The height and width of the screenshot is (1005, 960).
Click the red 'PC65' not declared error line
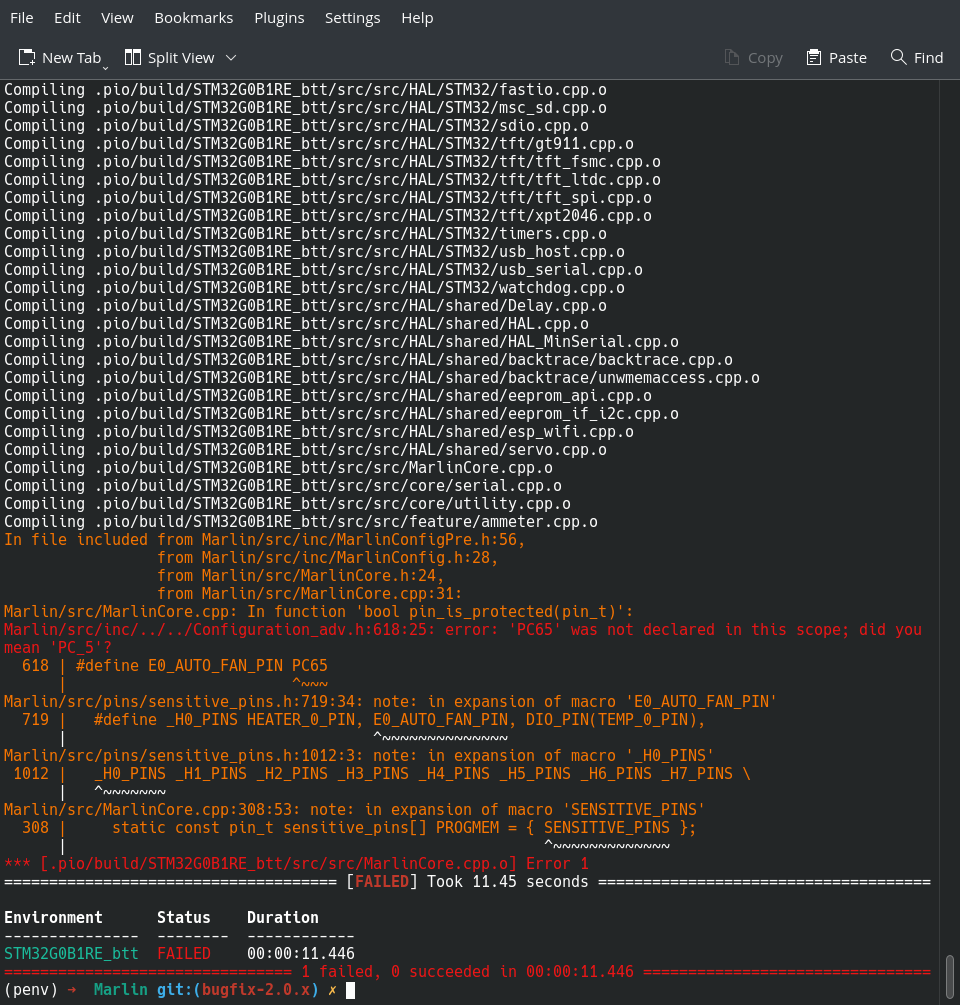[460, 630]
